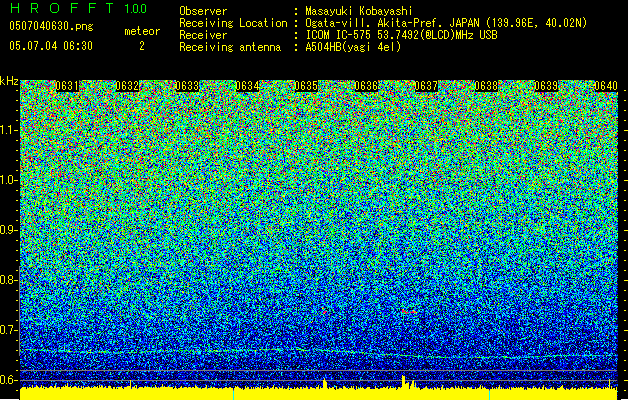Click the 0632 time marker
Viewport: 629px width, 400px height.
tap(127, 86)
